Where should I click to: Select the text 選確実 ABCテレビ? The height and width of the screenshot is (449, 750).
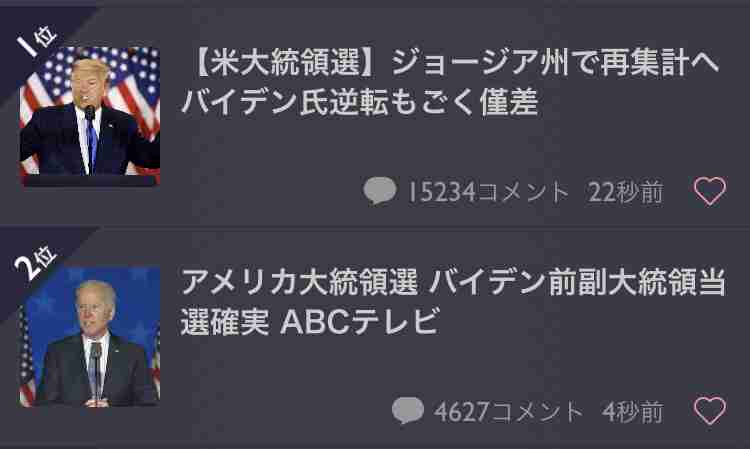tap(310, 322)
